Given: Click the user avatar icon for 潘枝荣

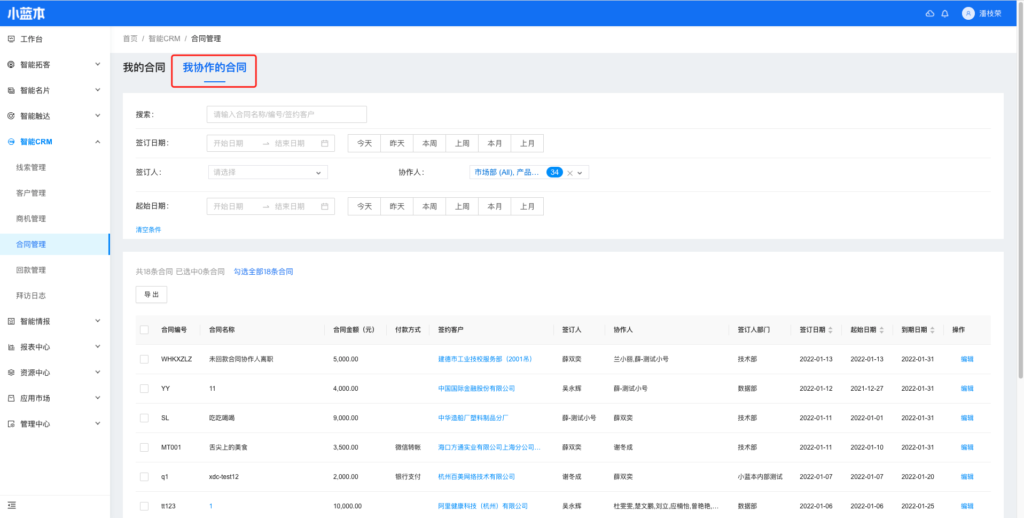Looking at the screenshot, I should pyautogui.click(x=967, y=13).
